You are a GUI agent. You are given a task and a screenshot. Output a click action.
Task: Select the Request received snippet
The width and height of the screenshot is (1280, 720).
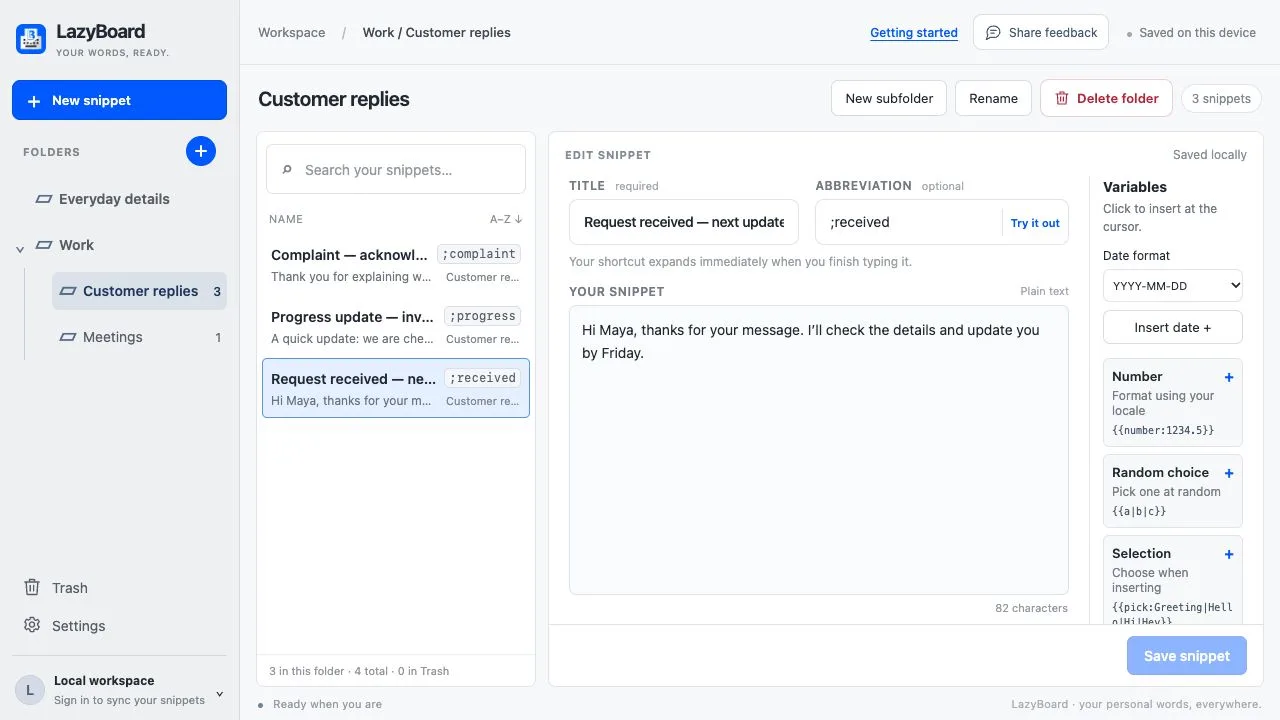pos(396,388)
